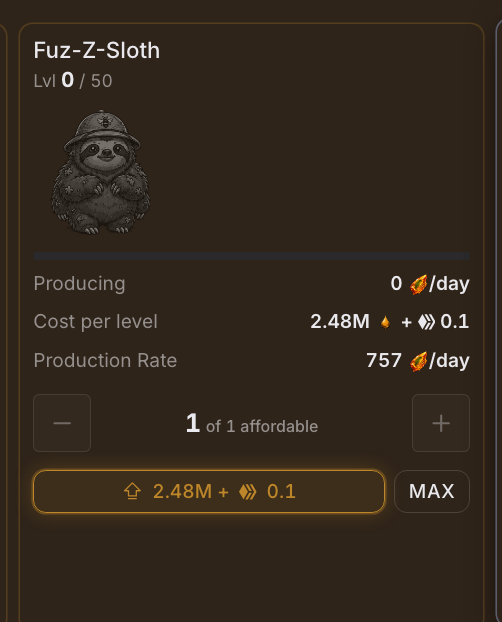Click the minus quantity button
The height and width of the screenshot is (622, 502).
pos(62,423)
